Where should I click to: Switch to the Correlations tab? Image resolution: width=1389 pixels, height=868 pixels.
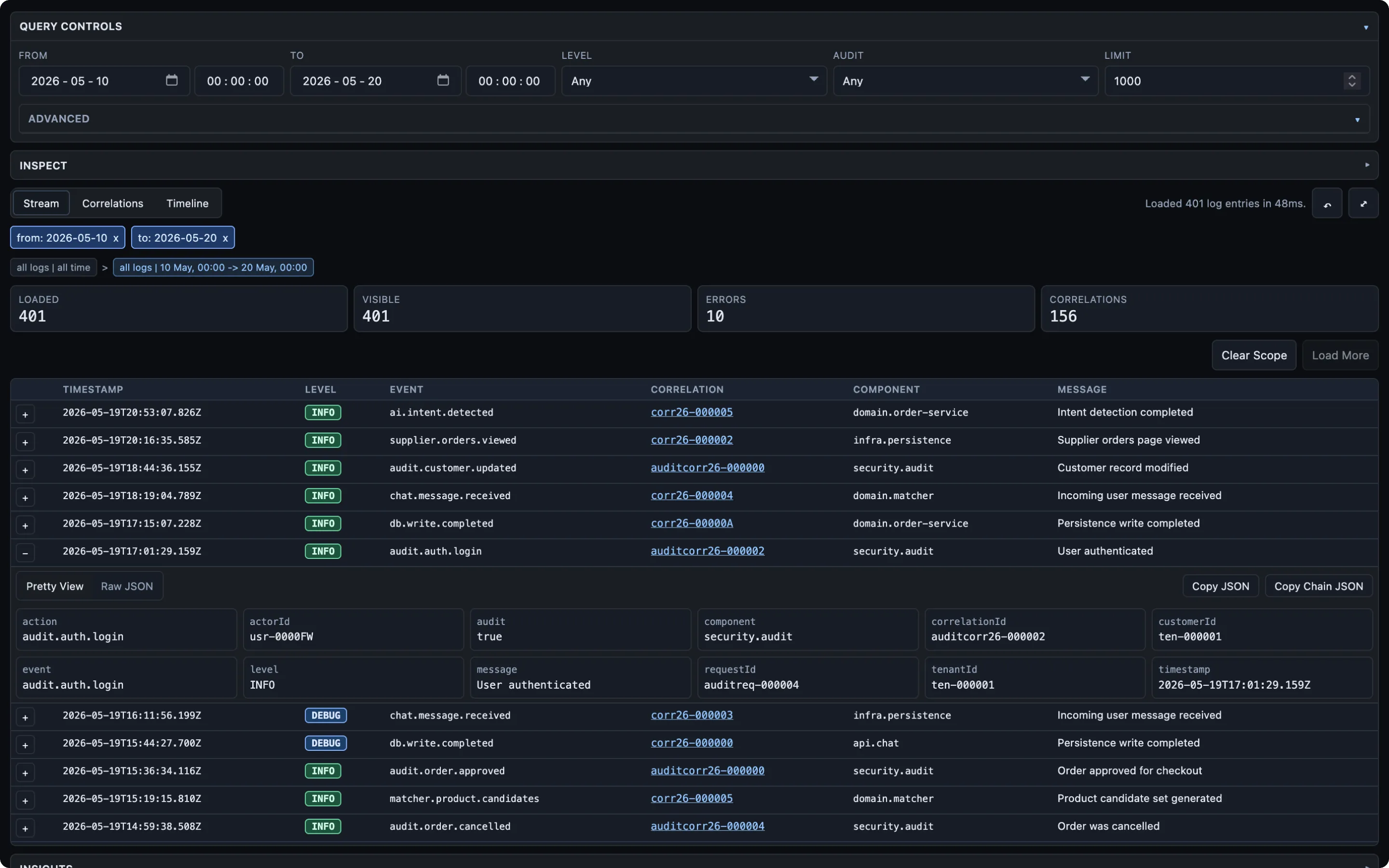point(112,203)
